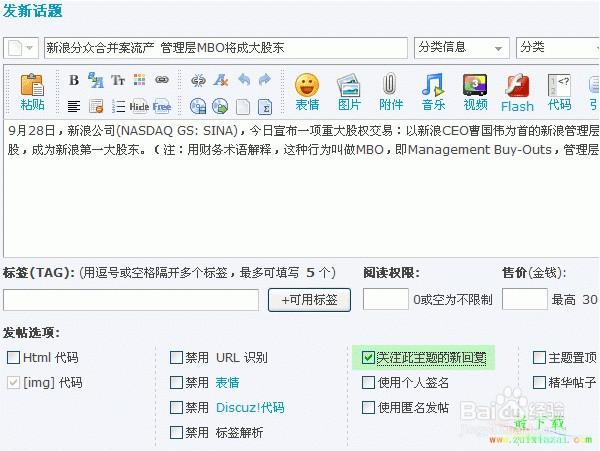Insert Hide content tag
The height and width of the screenshot is (451, 600).
tap(139, 106)
